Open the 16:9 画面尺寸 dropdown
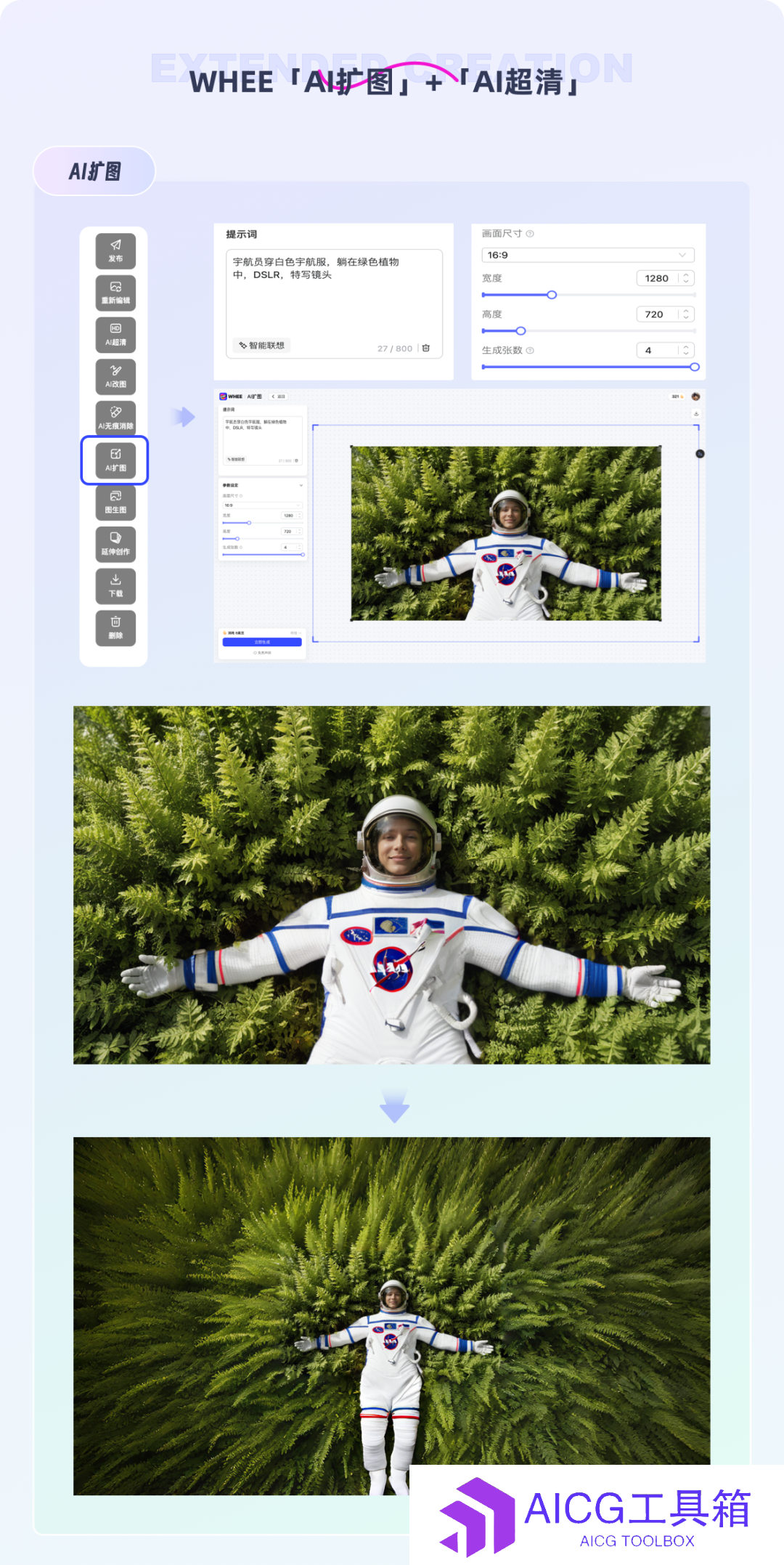 pyautogui.click(x=588, y=255)
